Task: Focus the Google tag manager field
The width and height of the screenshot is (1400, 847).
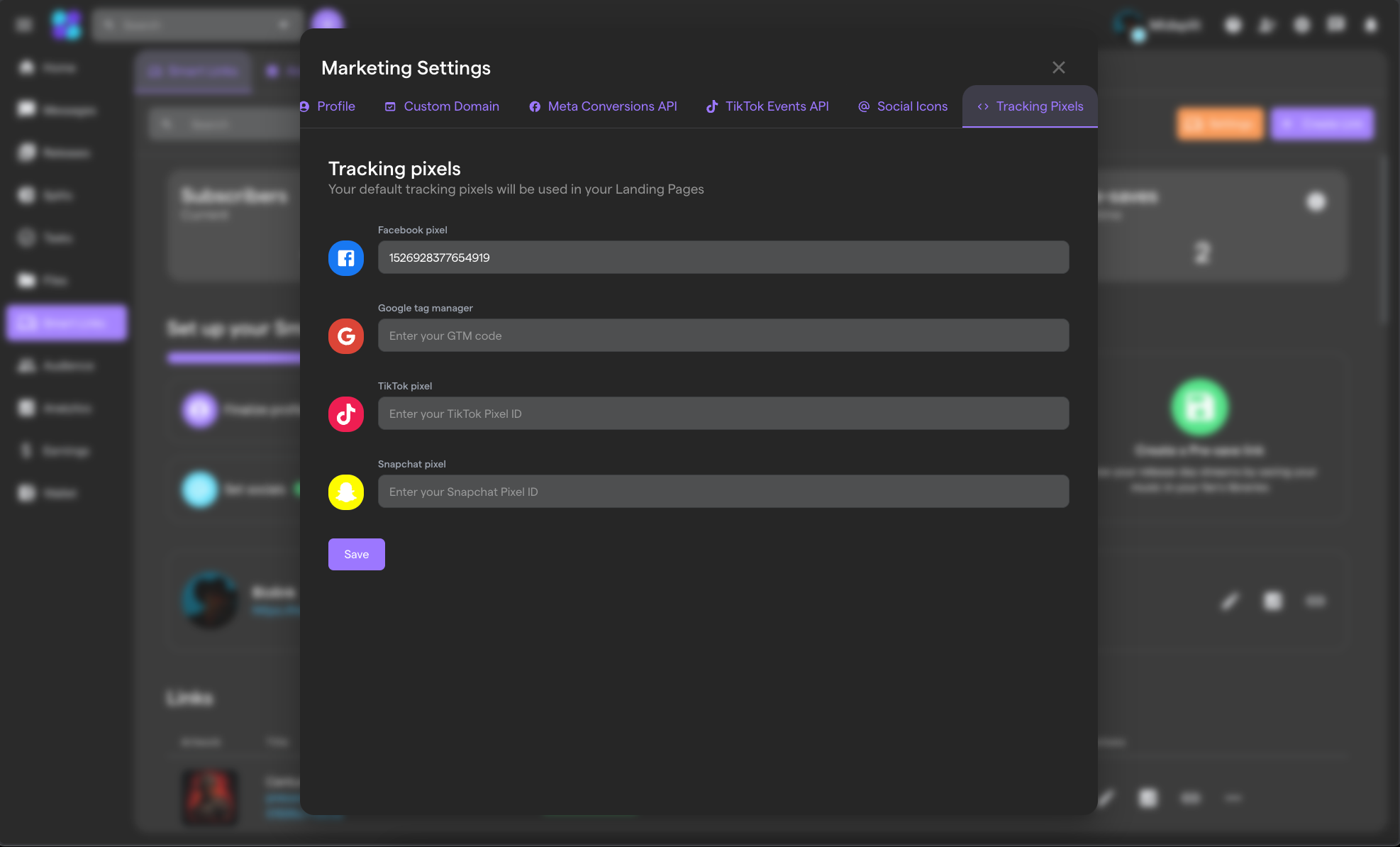Action: (x=723, y=336)
